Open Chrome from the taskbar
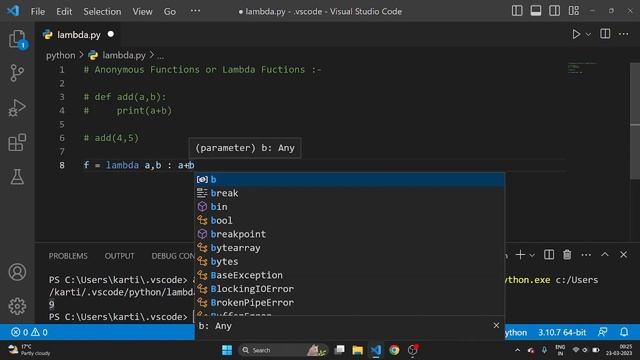Viewport: 640px width, 360px height. pyautogui.click(x=394, y=350)
